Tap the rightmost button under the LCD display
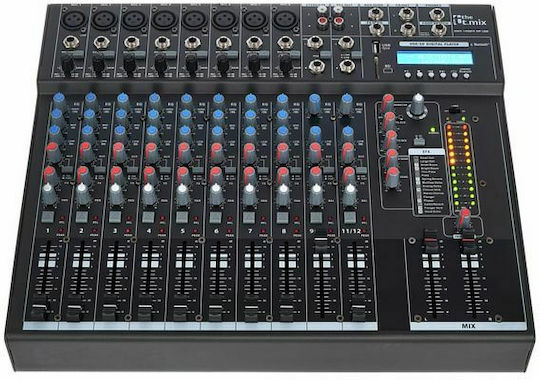This screenshot has width=540, height=380. 466,75
